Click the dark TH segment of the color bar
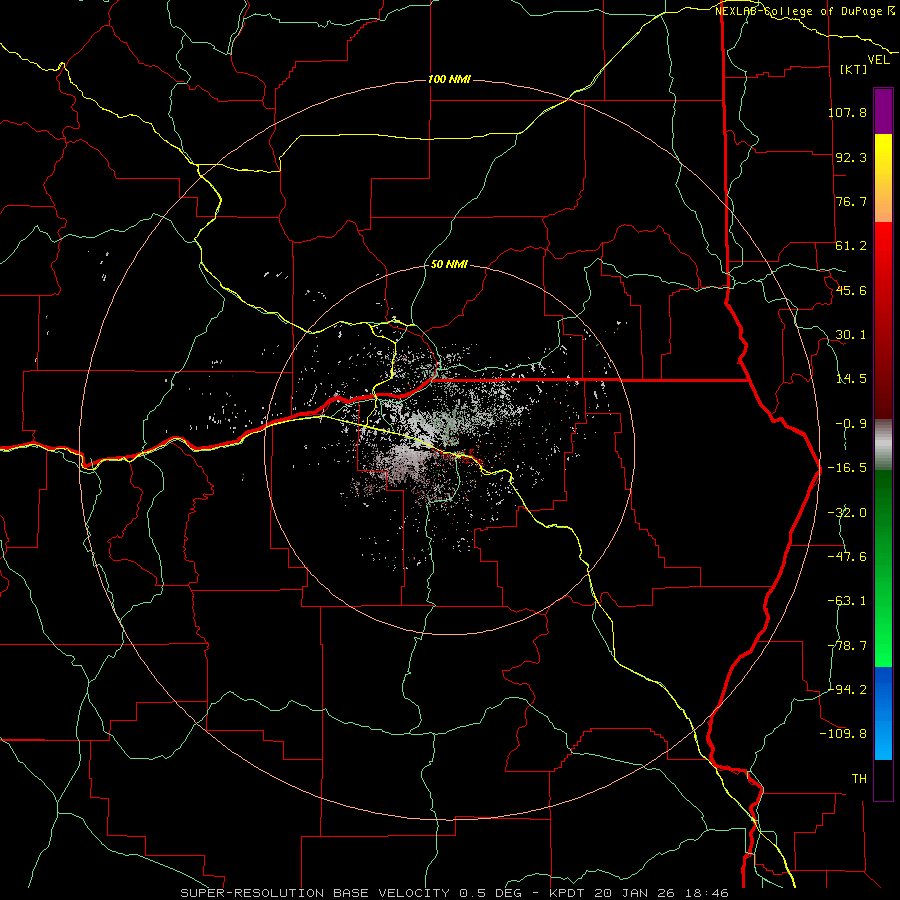The height and width of the screenshot is (900, 900). click(x=883, y=780)
